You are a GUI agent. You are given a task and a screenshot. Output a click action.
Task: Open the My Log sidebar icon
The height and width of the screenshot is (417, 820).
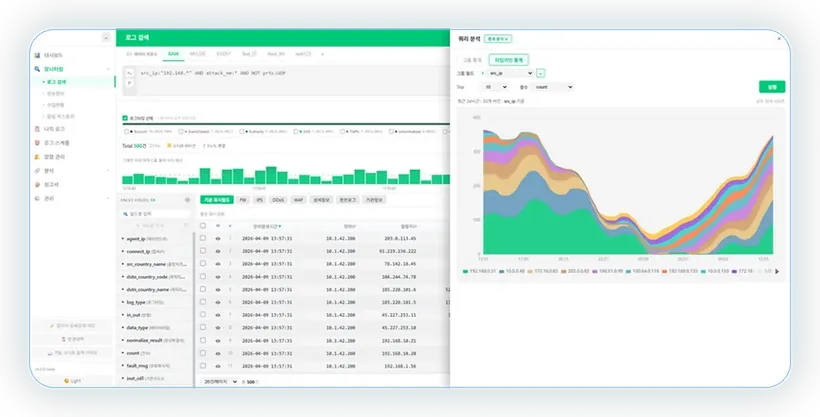(x=37, y=129)
